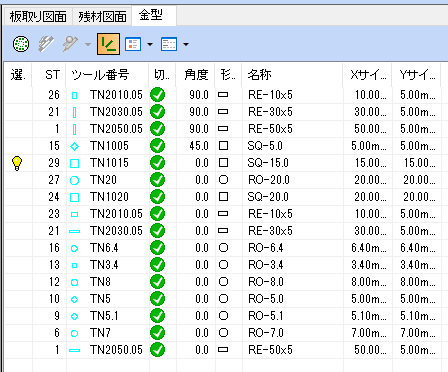Click the 5.10m.. X size cell
This screenshot has height=372, width=448.
coord(369,316)
